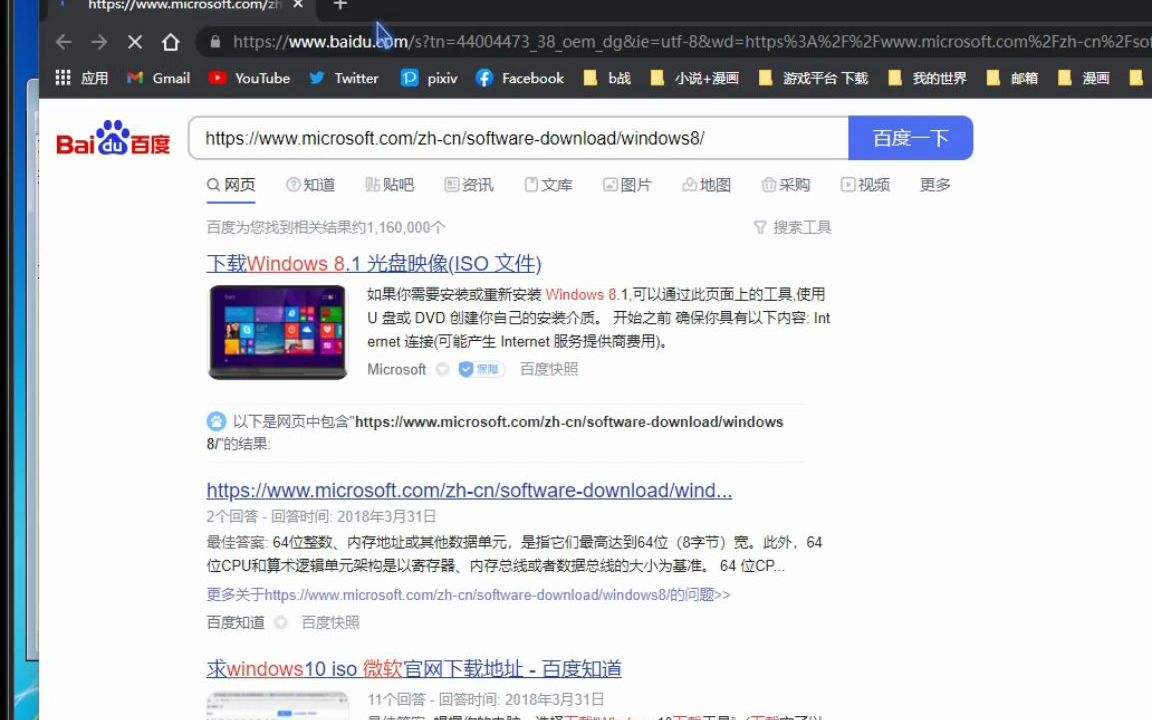Open the Twitter bookmark
1152x720 pixels.
tap(344, 78)
